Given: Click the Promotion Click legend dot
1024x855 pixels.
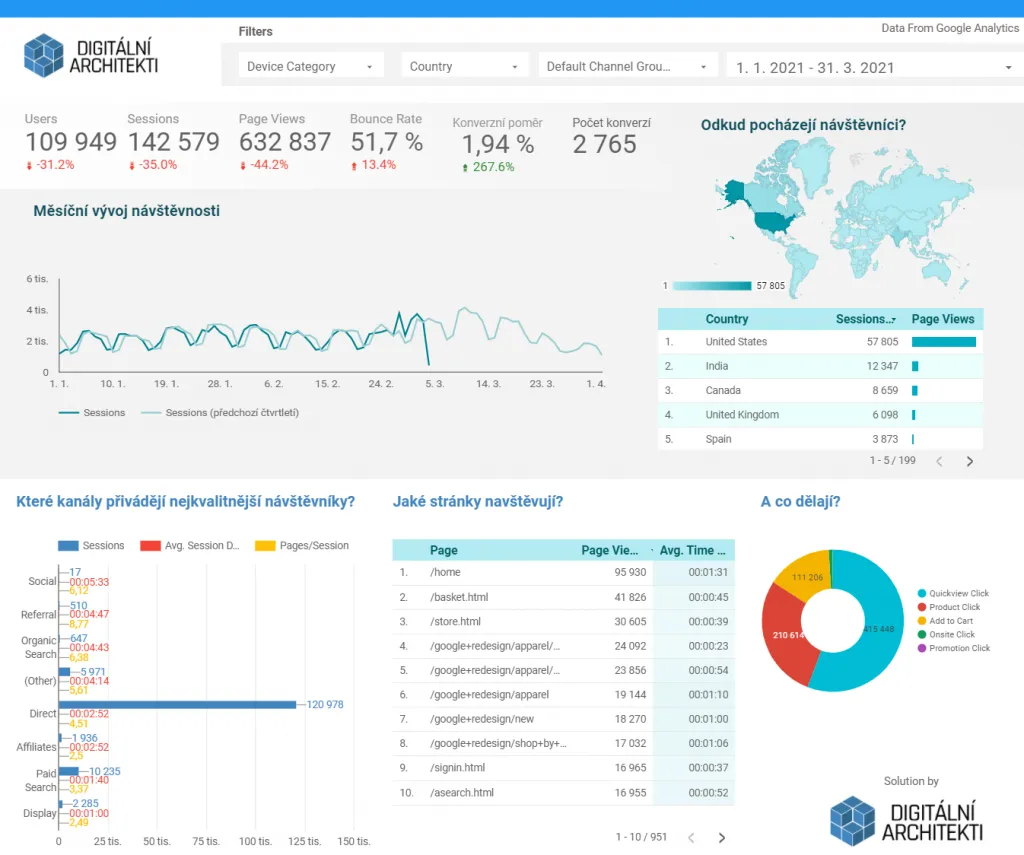Looking at the screenshot, I should pyautogui.click(x=922, y=648).
